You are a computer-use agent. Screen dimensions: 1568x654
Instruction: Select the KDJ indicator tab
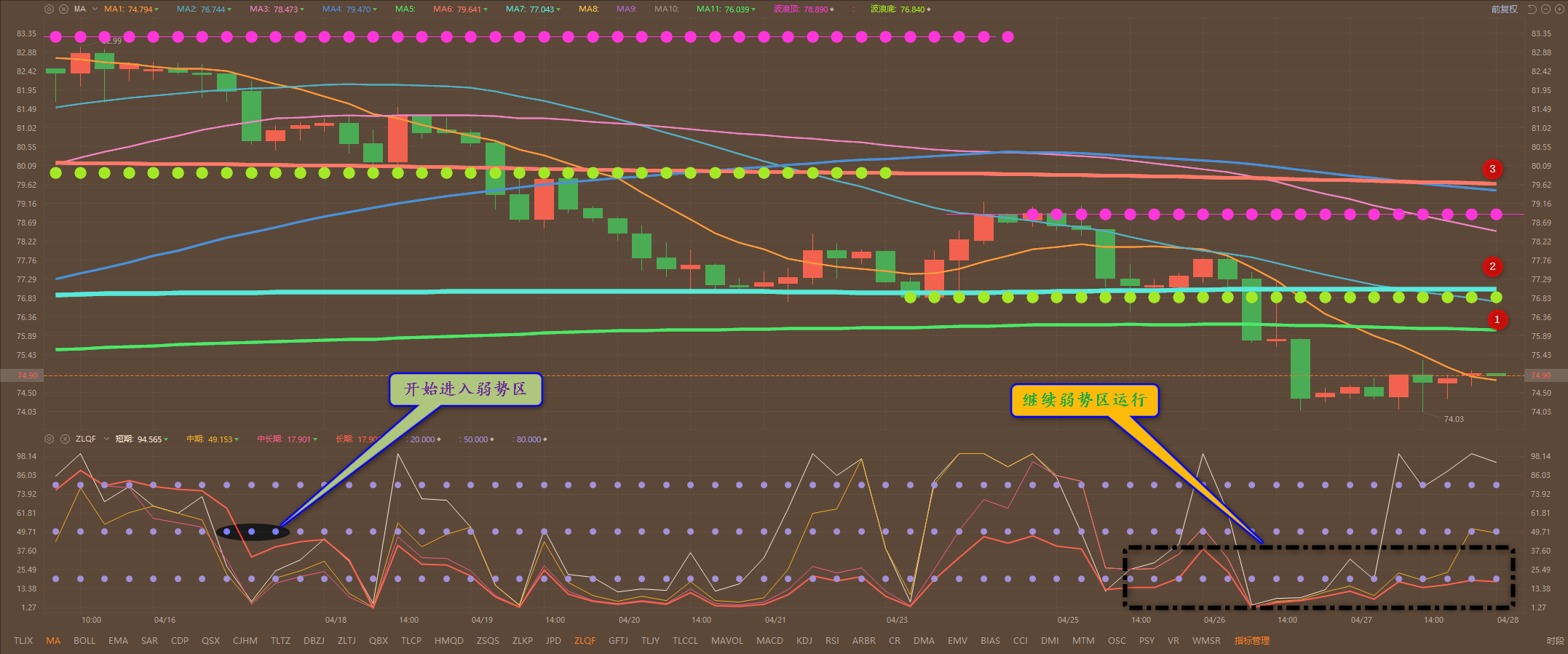(x=804, y=641)
